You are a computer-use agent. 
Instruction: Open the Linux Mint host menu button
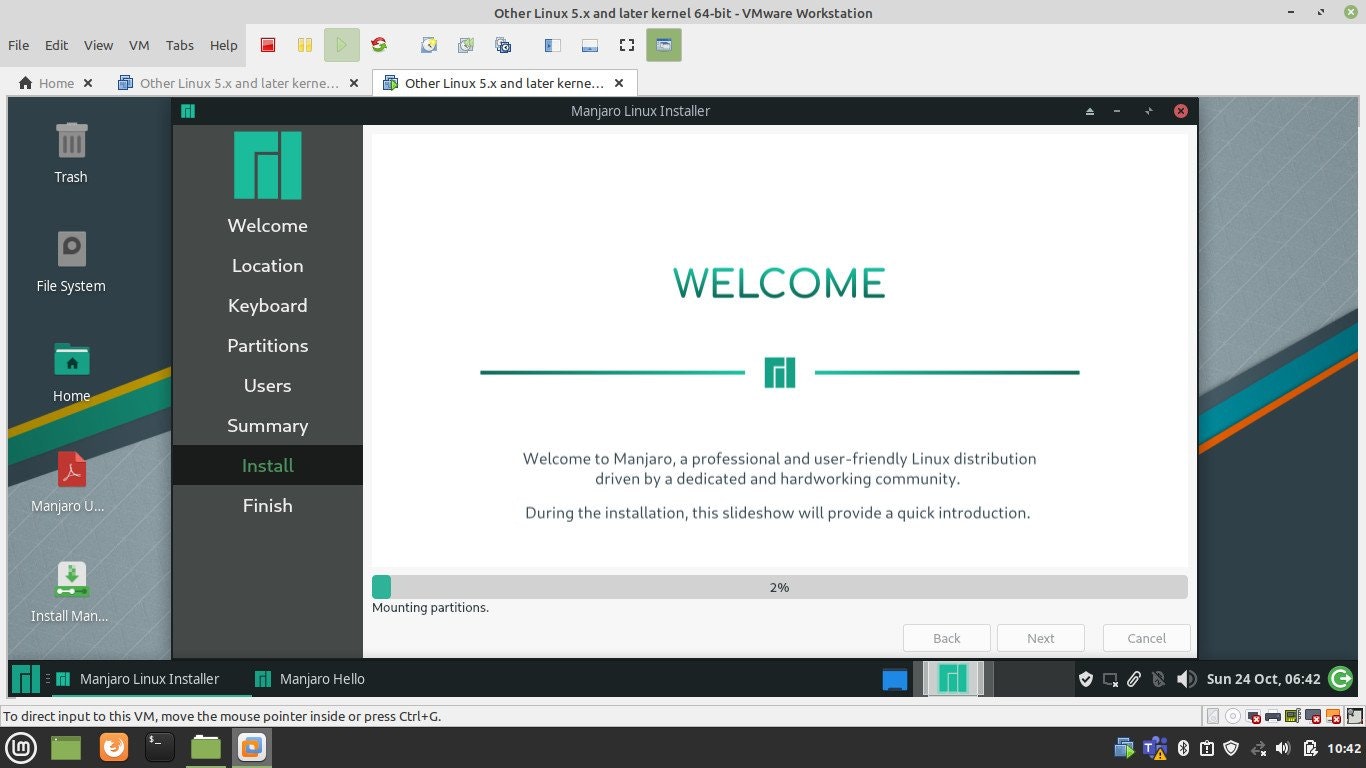[21, 747]
